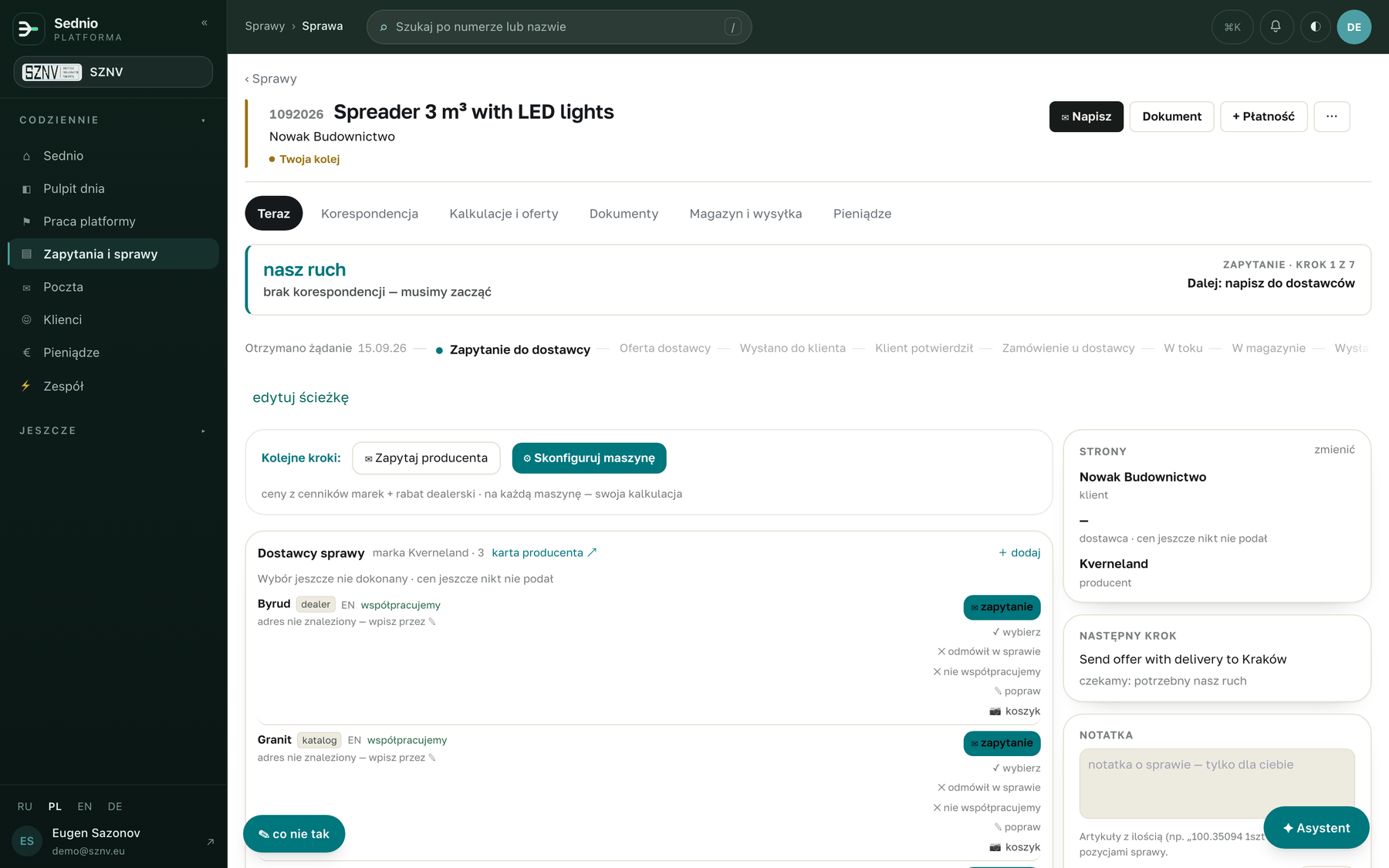The width and height of the screenshot is (1389, 868).
Task: Switch language to EN
Action: coord(85,806)
